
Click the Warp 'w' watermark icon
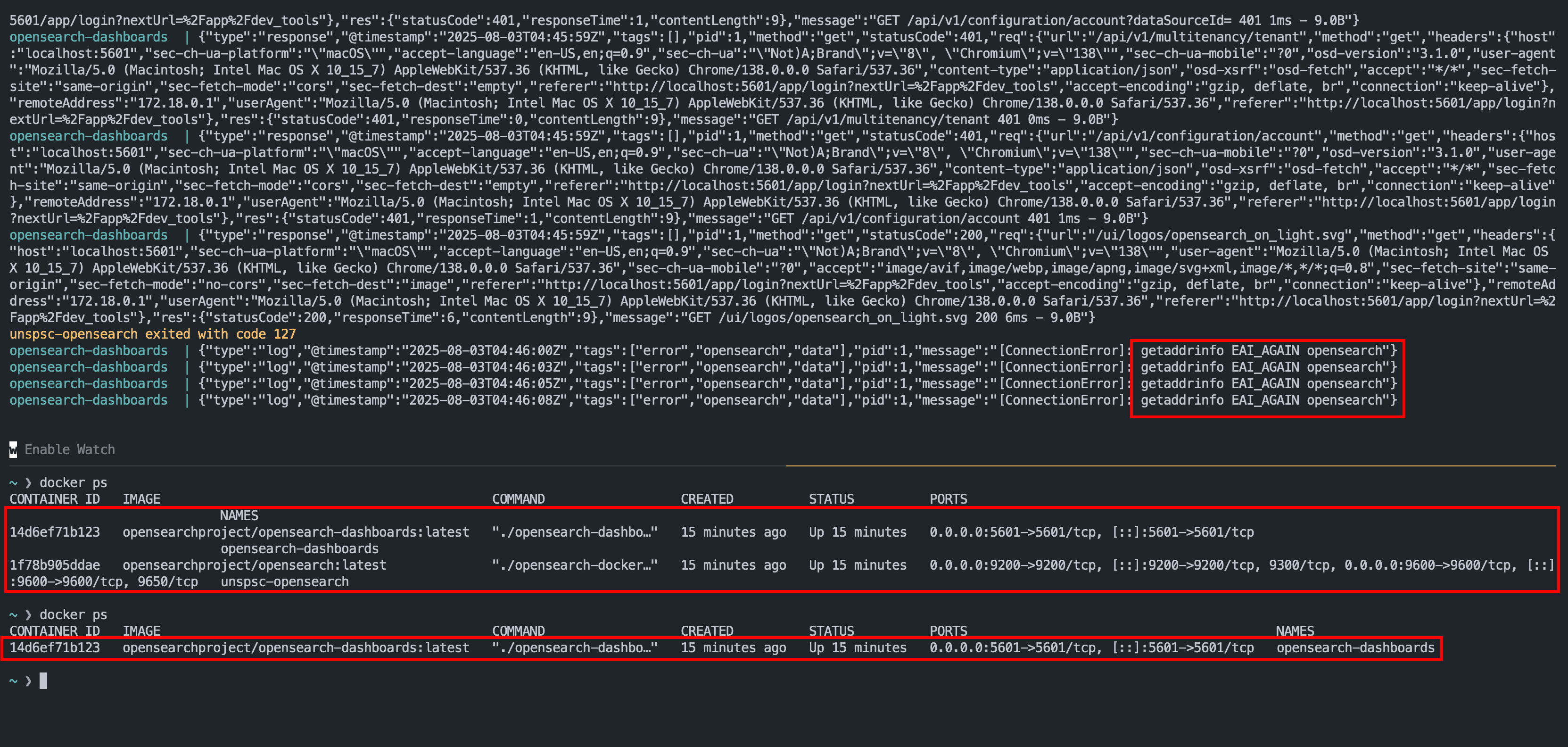(x=13, y=449)
